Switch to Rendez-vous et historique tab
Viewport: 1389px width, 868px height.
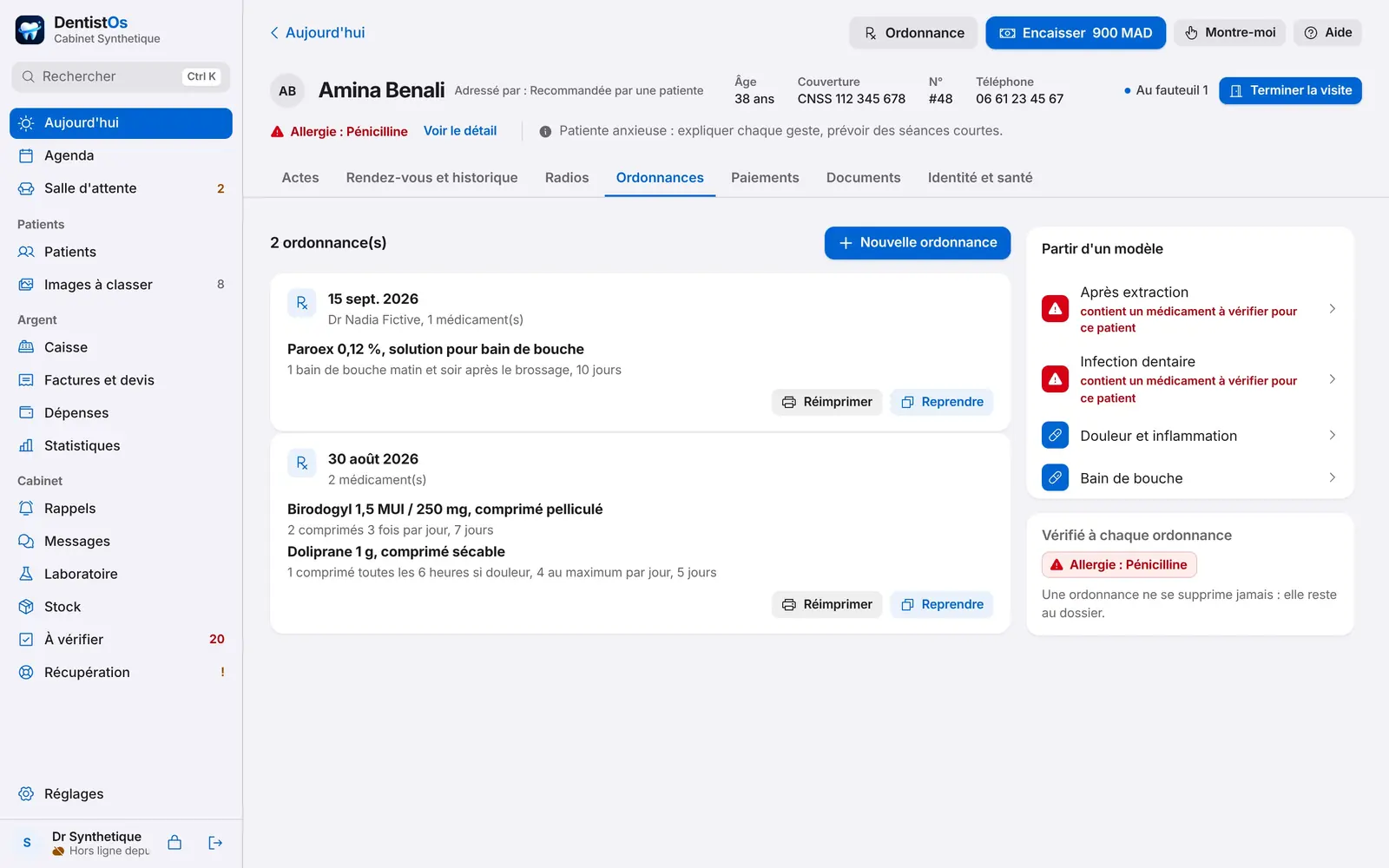[x=431, y=178]
